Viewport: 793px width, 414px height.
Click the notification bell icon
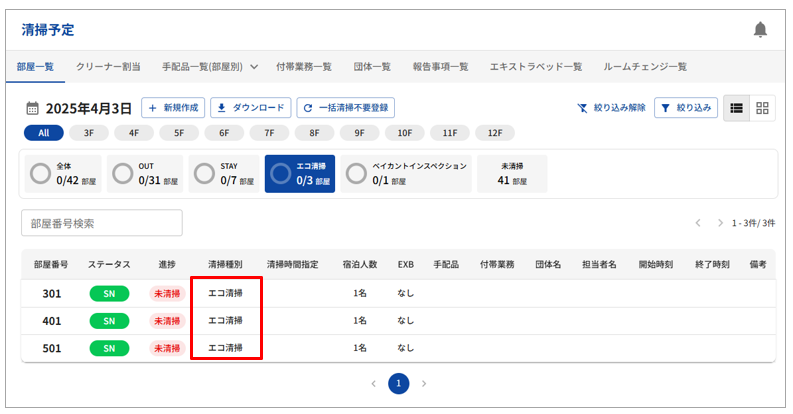click(760, 30)
